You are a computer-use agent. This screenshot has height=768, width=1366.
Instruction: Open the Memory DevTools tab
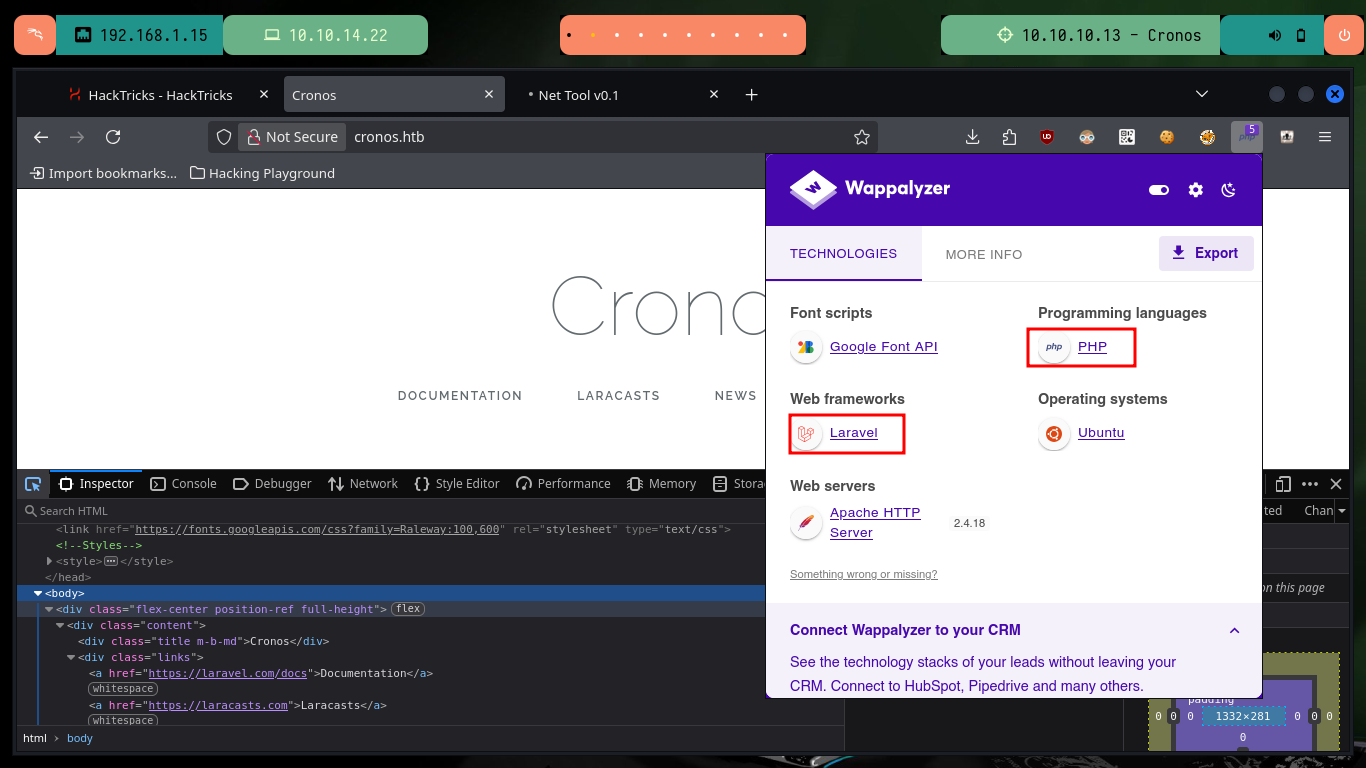(661, 484)
